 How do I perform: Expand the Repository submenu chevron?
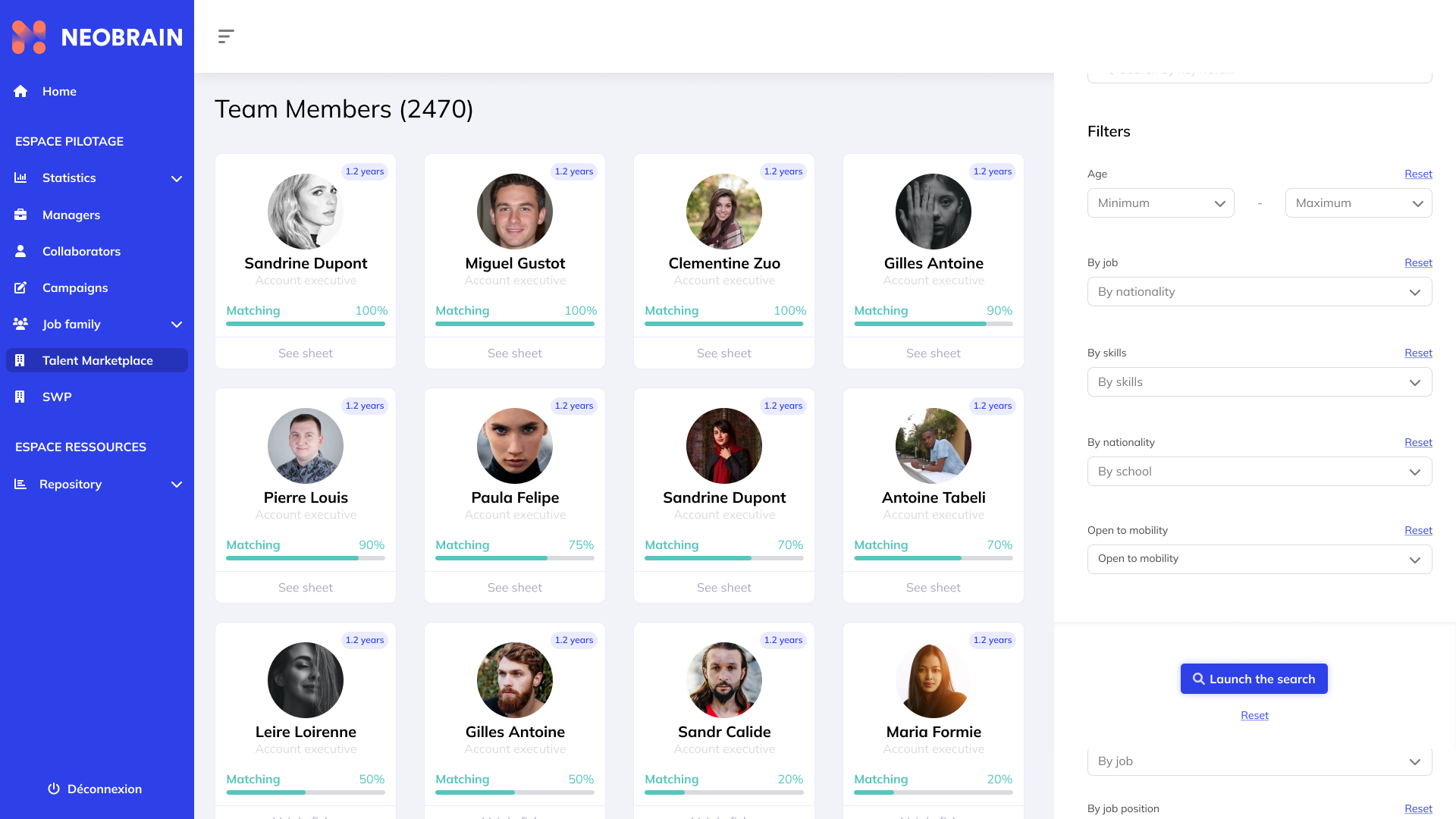tap(177, 485)
